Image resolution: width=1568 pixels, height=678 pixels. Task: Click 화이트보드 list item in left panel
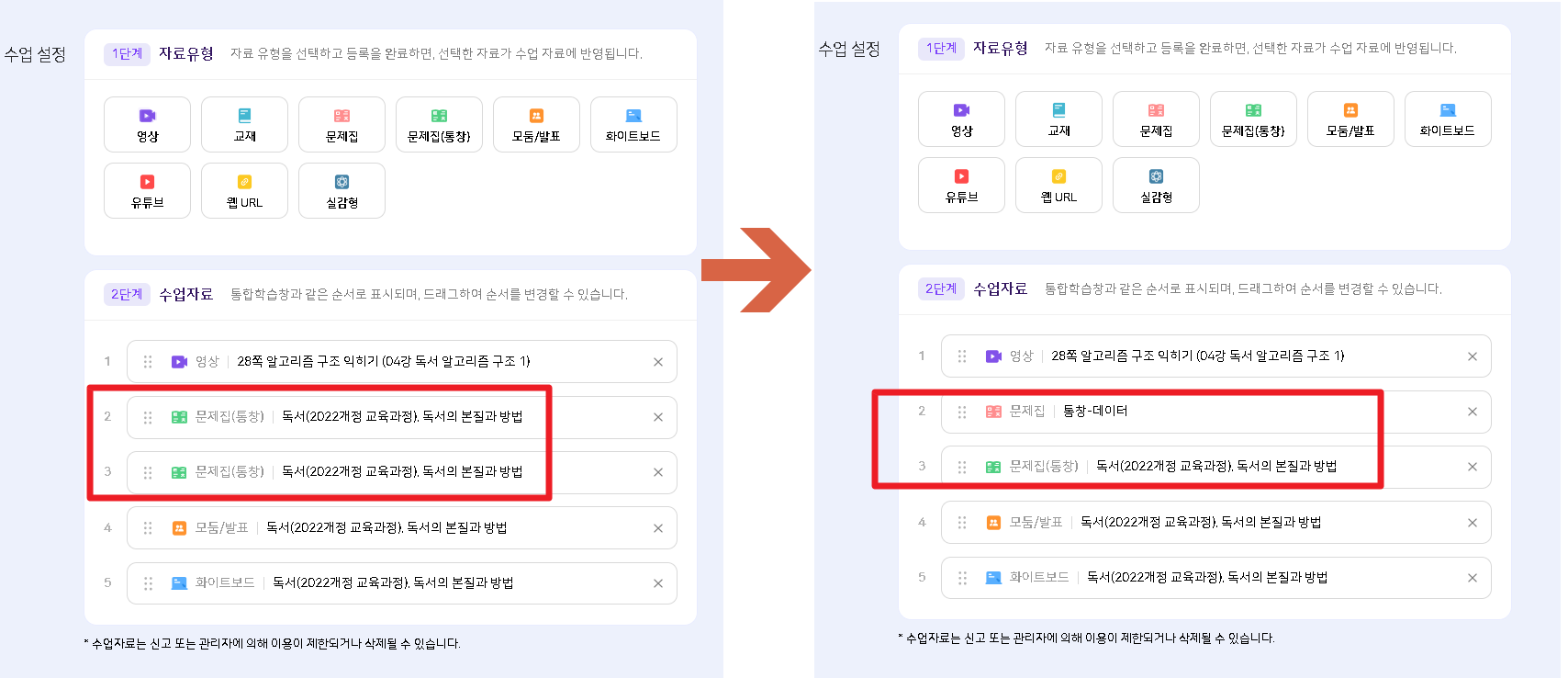click(392, 583)
